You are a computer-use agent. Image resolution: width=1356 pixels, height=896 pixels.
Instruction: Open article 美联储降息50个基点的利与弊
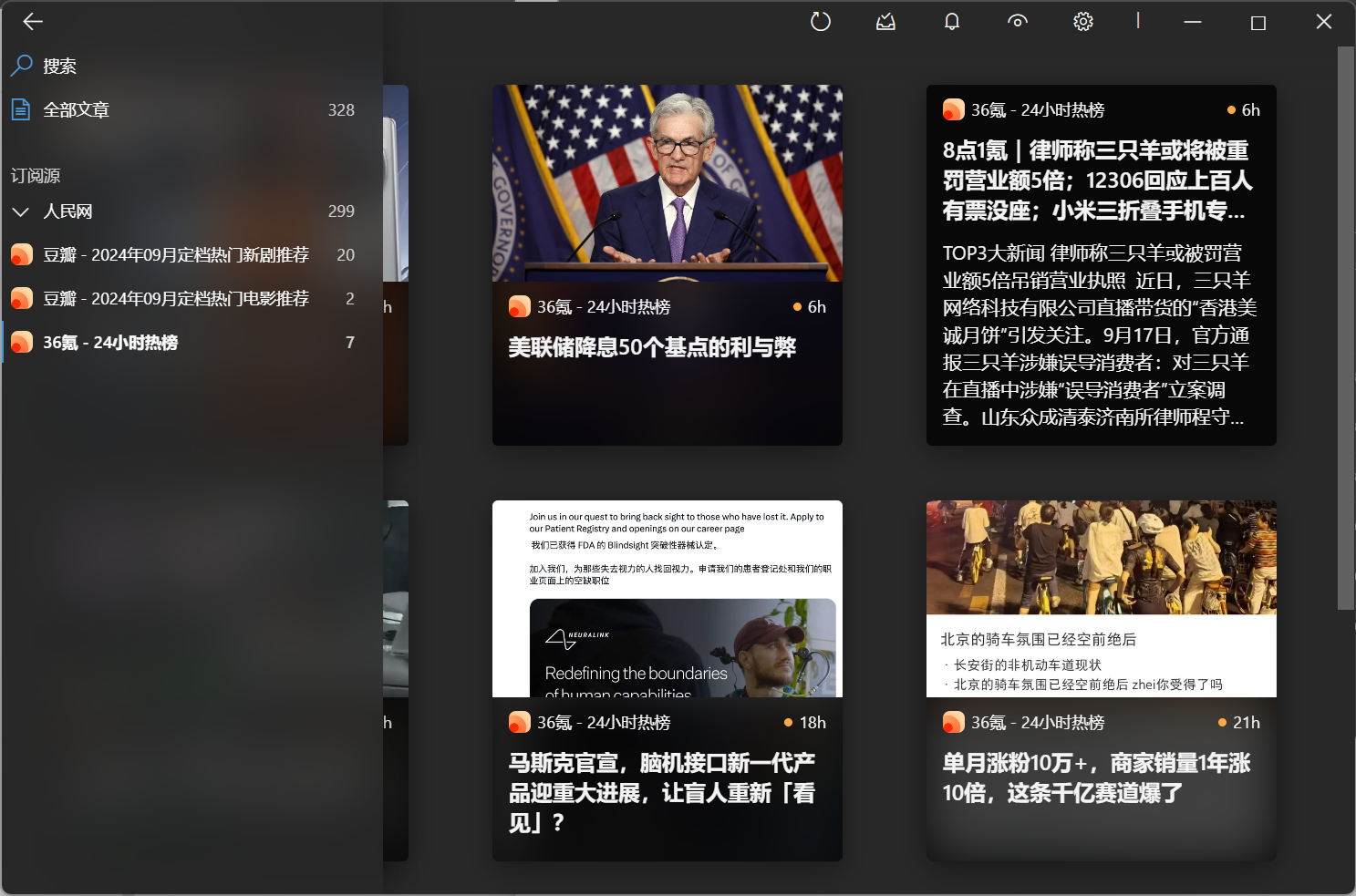pyautogui.click(x=652, y=347)
